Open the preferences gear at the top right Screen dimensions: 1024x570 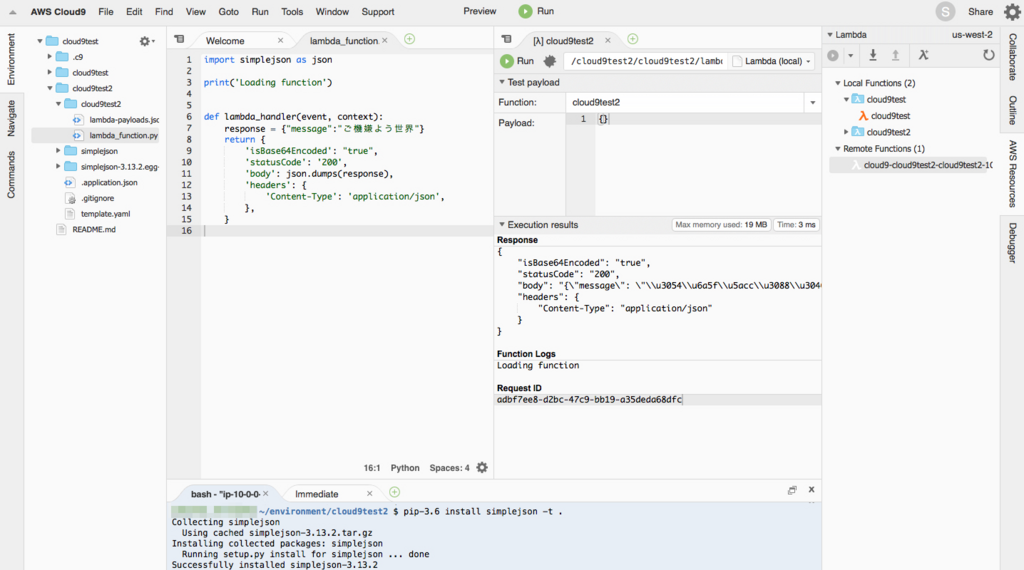(x=1012, y=12)
